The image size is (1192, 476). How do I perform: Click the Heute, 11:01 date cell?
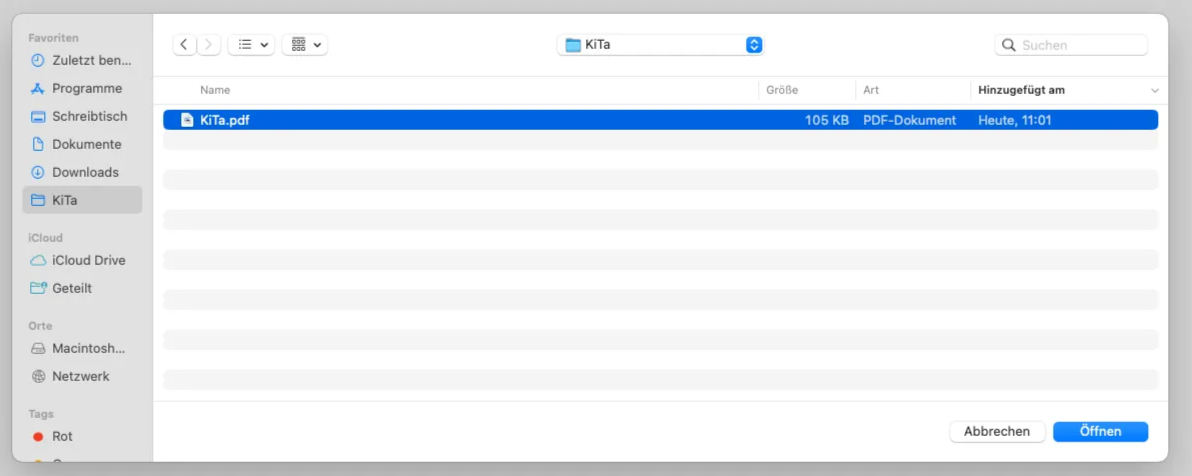[x=1015, y=120]
